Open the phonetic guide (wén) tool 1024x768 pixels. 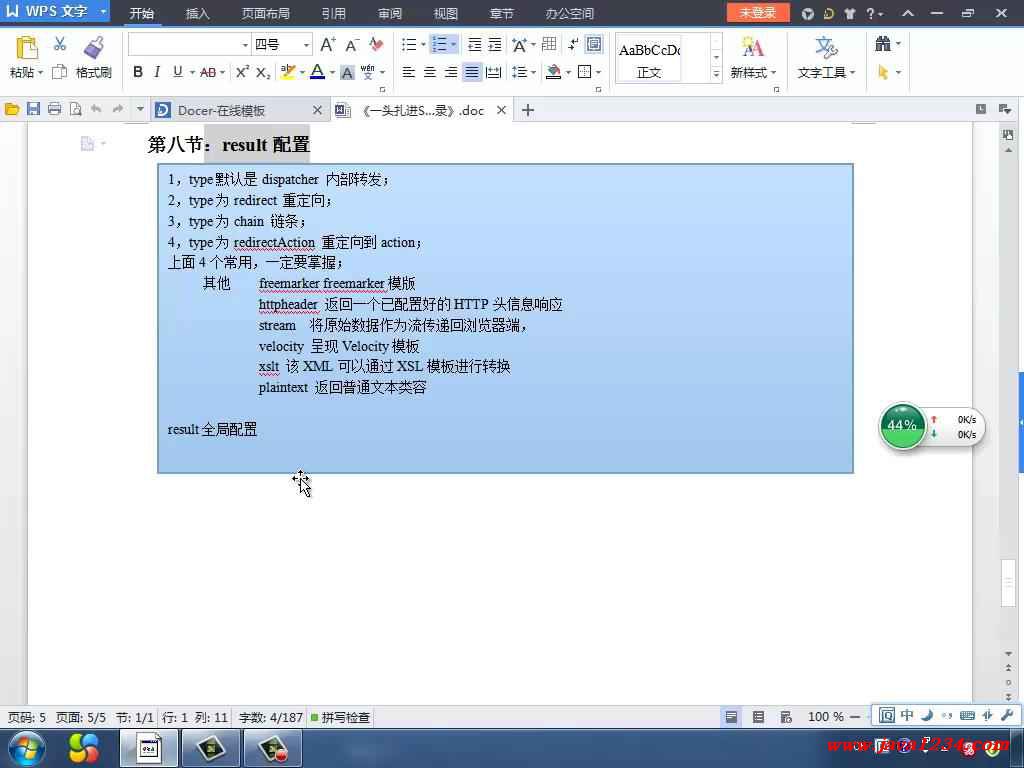368,72
